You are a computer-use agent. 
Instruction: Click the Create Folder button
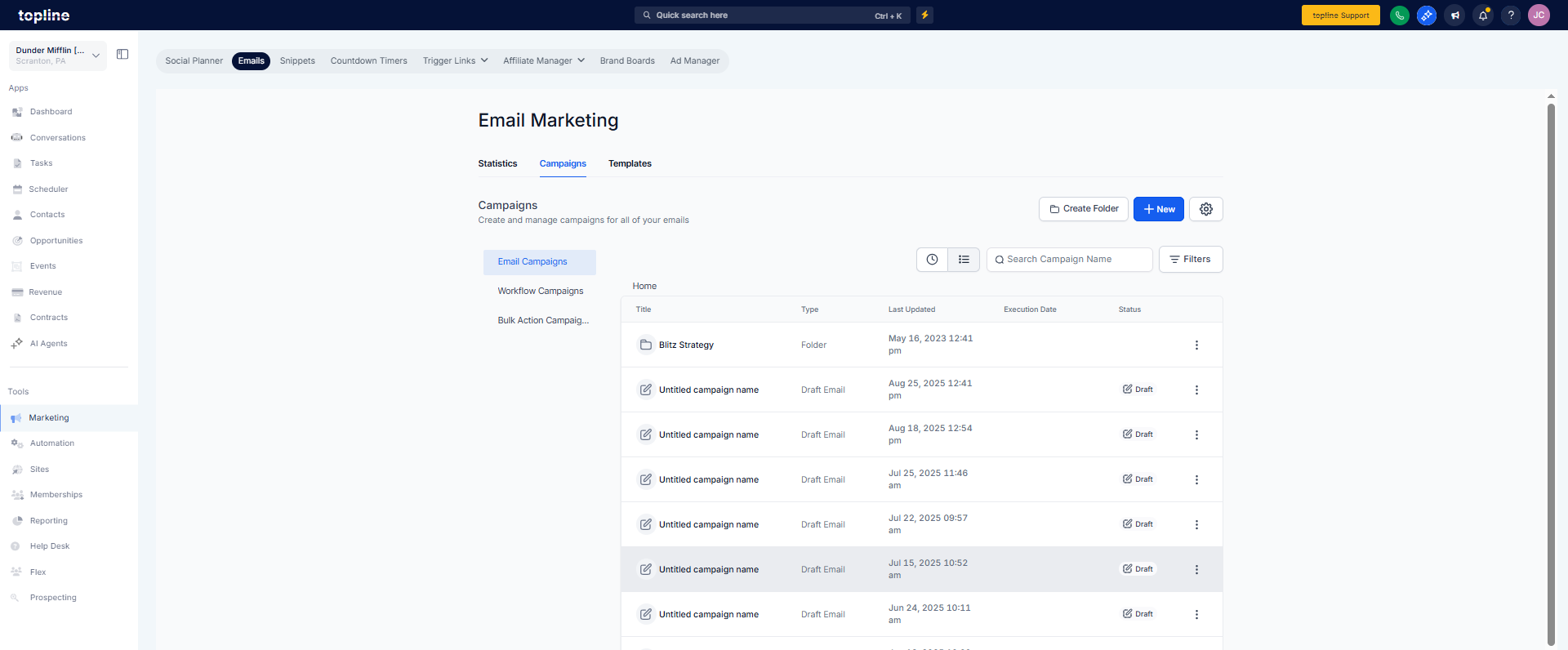(x=1083, y=209)
